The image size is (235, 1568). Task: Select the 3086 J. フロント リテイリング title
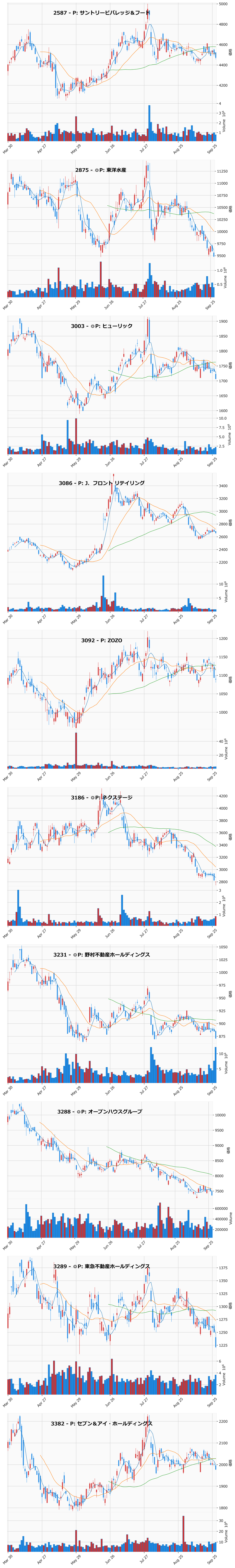(102, 483)
